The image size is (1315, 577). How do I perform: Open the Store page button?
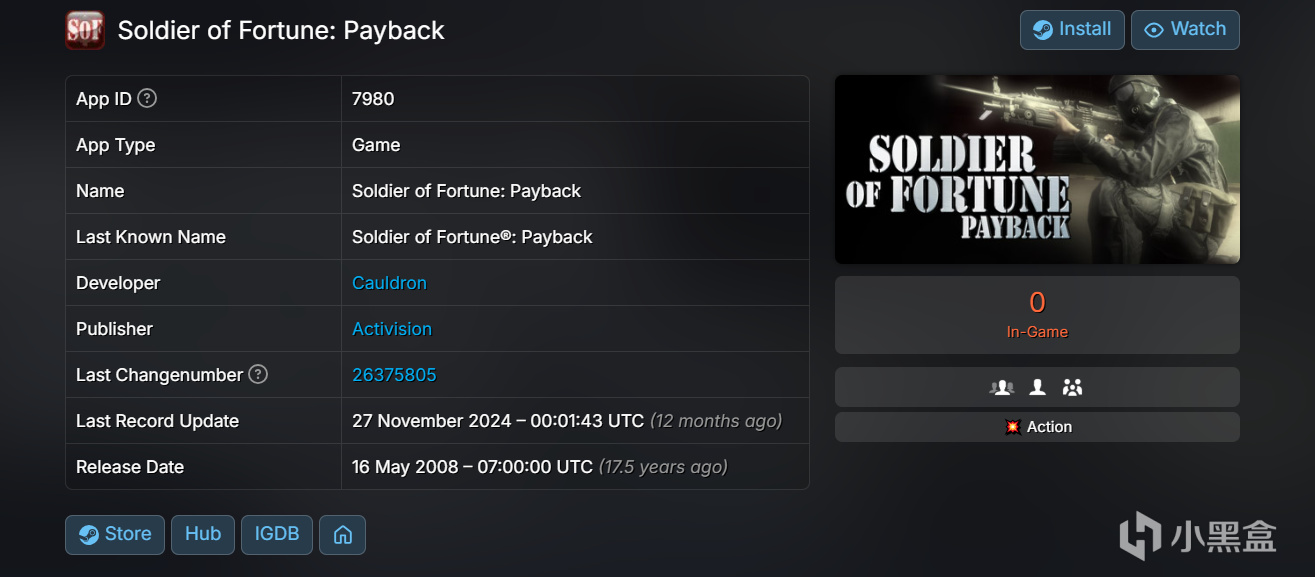click(115, 535)
